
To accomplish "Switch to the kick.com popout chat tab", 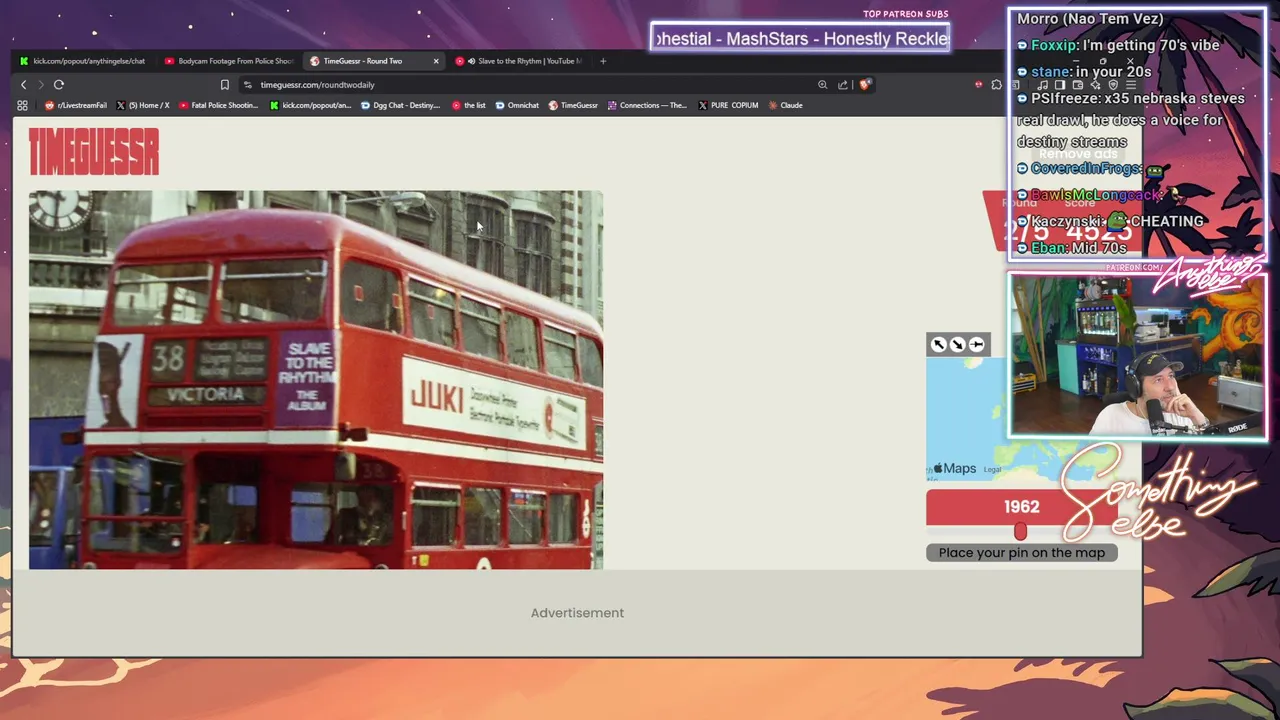I will (82, 61).
